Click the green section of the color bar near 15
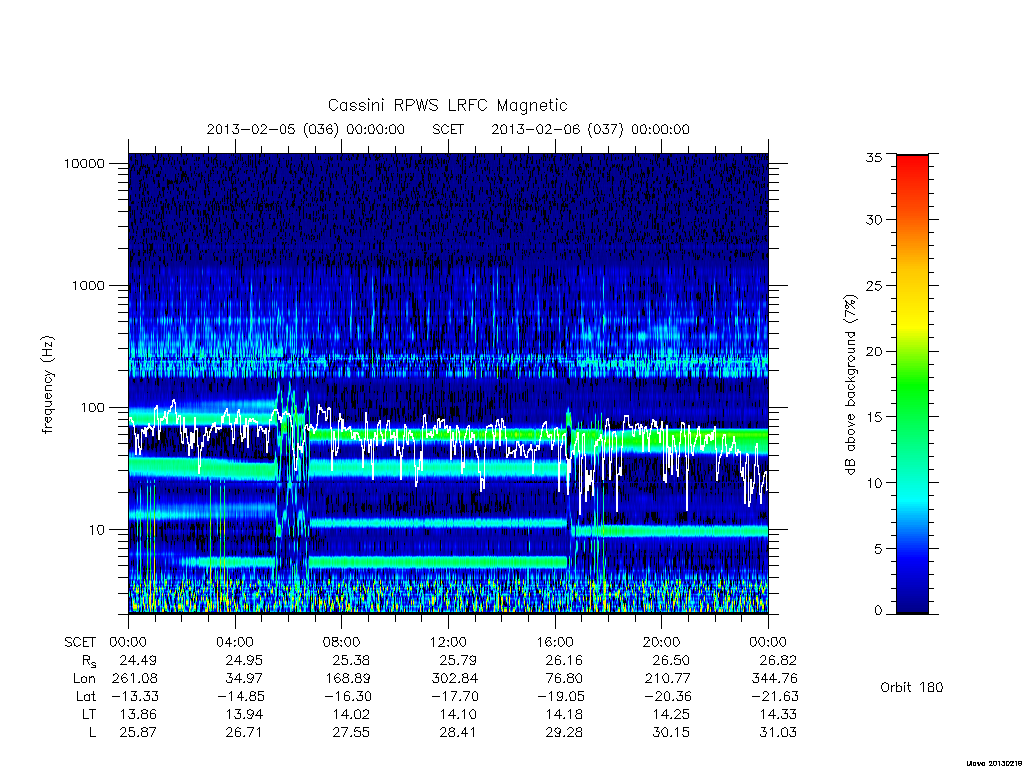Image resolution: width=1024 pixels, height=768 pixels. pyautogui.click(x=912, y=416)
